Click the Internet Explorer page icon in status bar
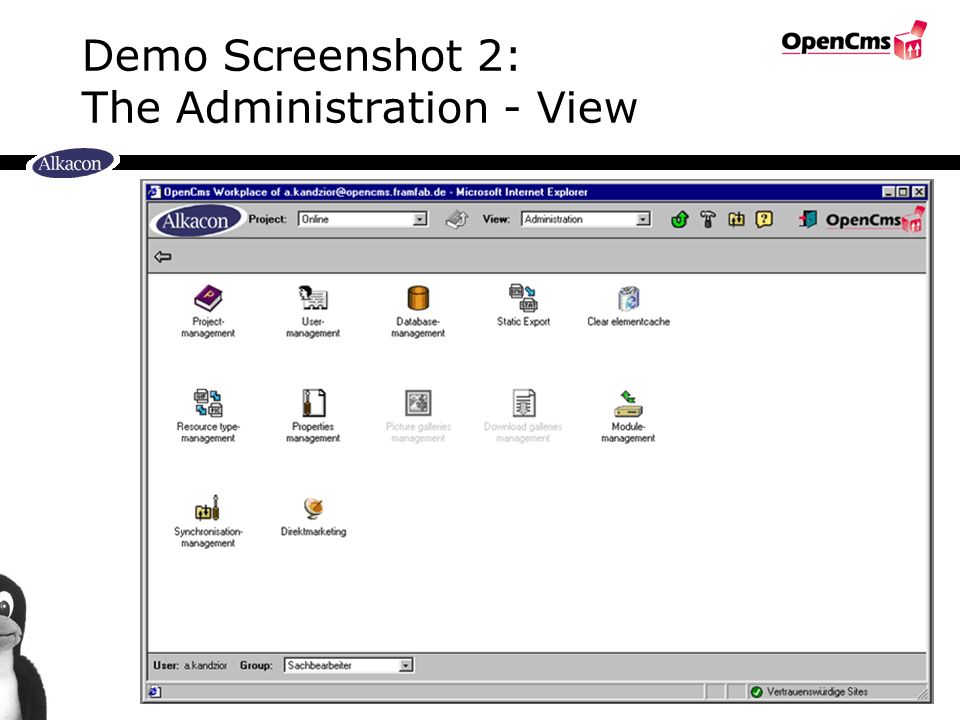 click(x=155, y=692)
